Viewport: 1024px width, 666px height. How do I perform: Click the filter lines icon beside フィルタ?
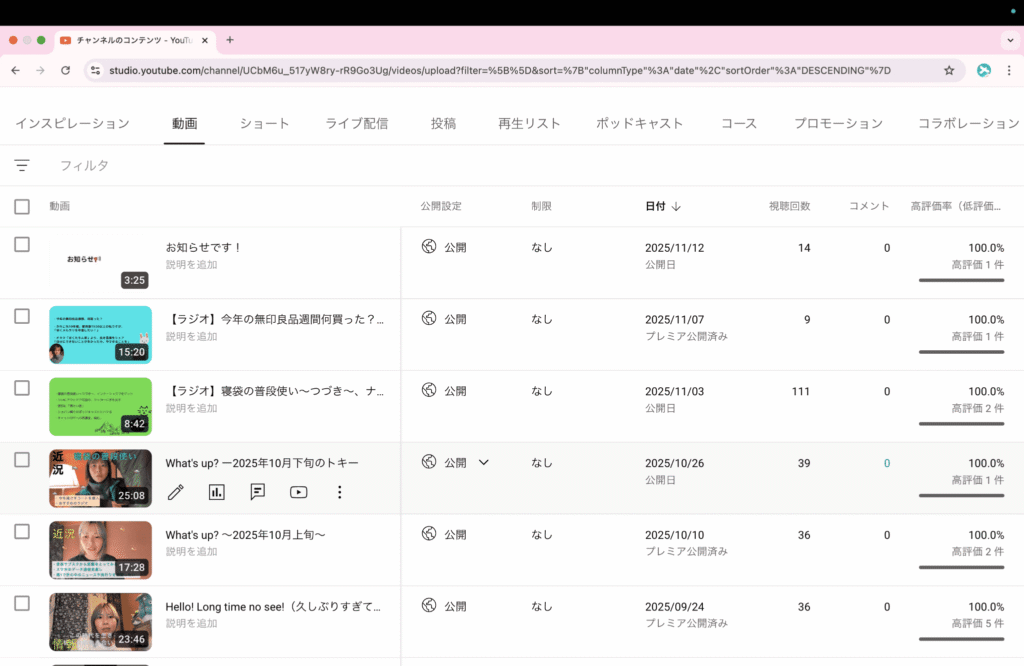coord(22,165)
